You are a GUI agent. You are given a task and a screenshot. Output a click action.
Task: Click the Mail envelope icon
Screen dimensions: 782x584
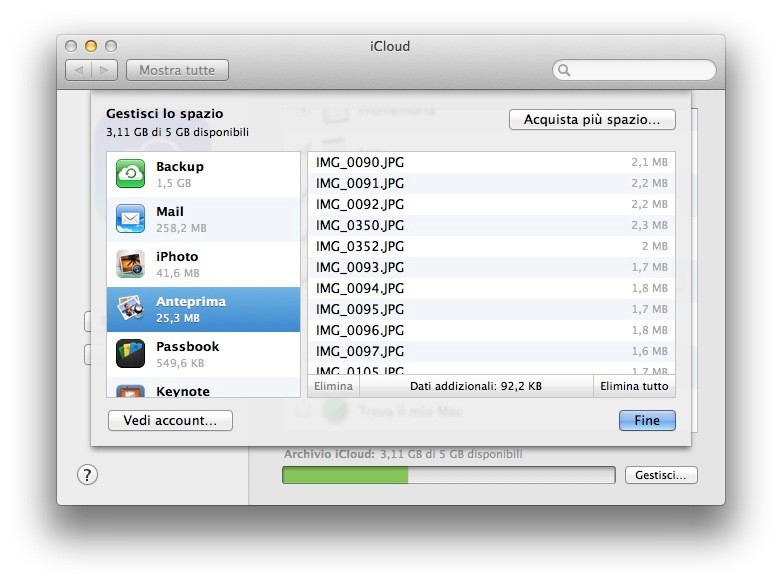click(131, 219)
